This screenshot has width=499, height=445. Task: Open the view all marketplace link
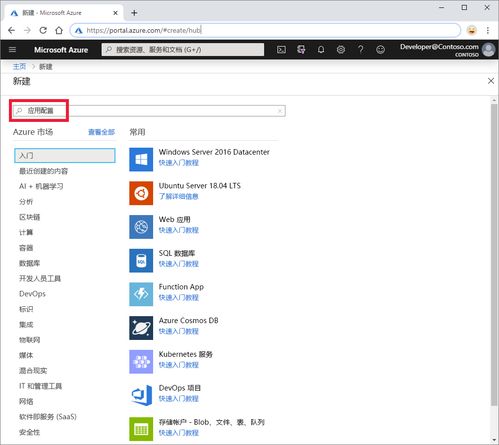click(x=101, y=132)
